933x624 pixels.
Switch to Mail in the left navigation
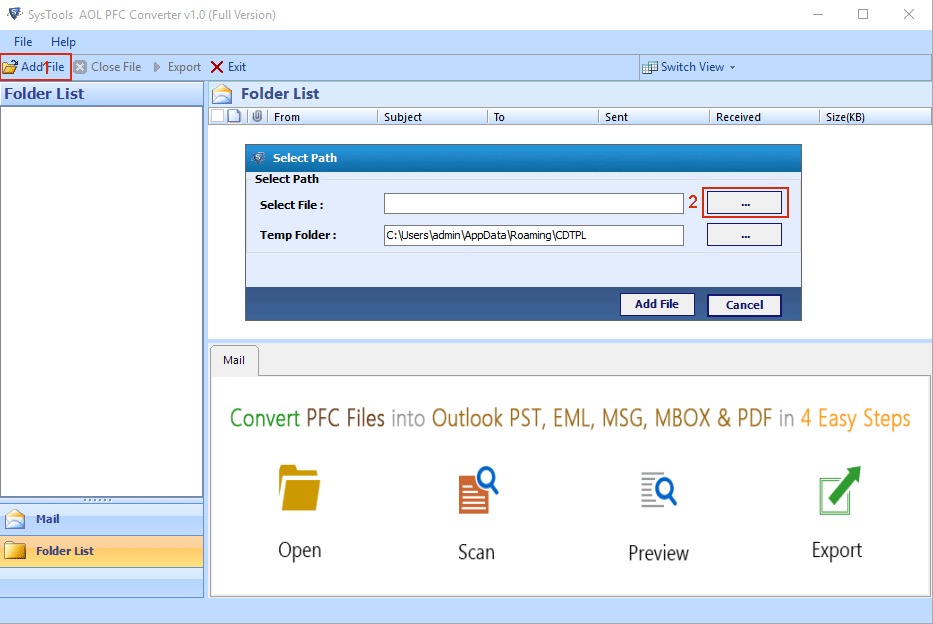click(x=102, y=519)
